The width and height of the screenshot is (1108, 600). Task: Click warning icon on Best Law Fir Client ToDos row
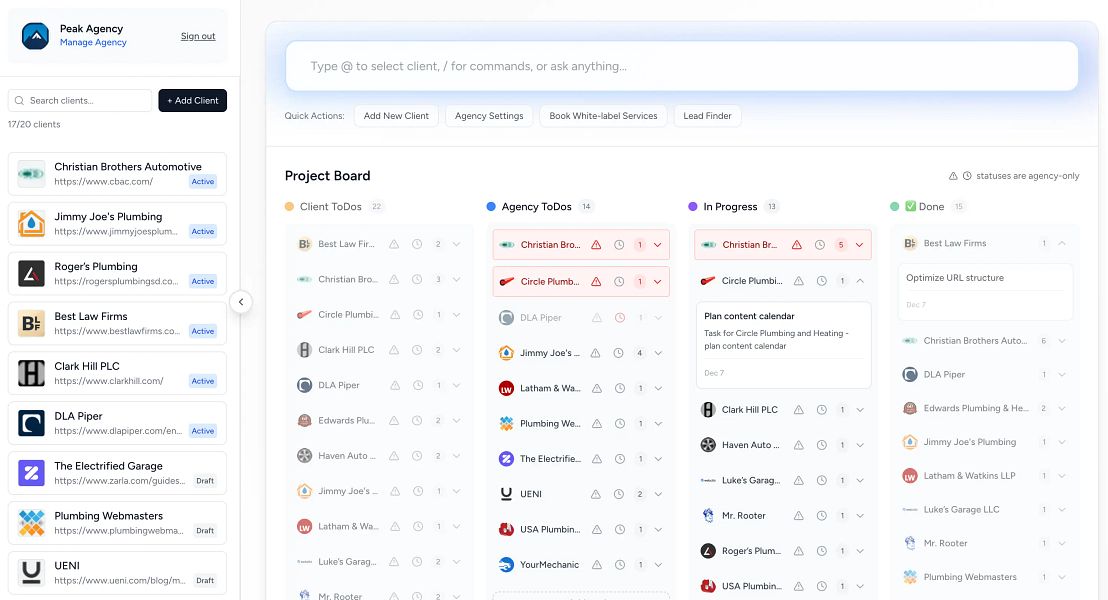(x=394, y=244)
